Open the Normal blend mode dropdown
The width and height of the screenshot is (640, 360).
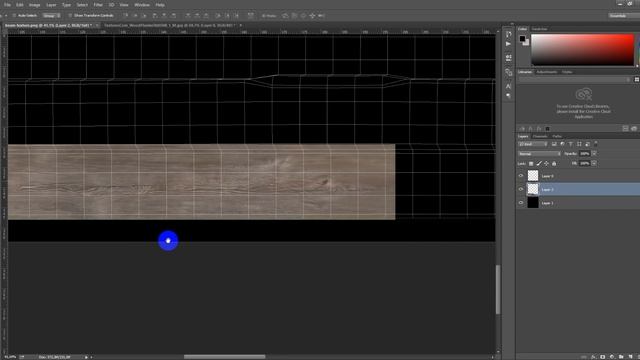click(x=539, y=154)
